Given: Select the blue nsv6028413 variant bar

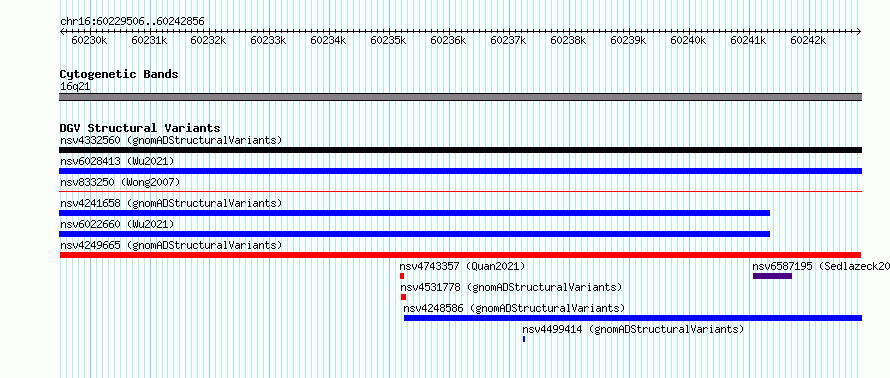Looking at the screenshot, I should point(460,171).
